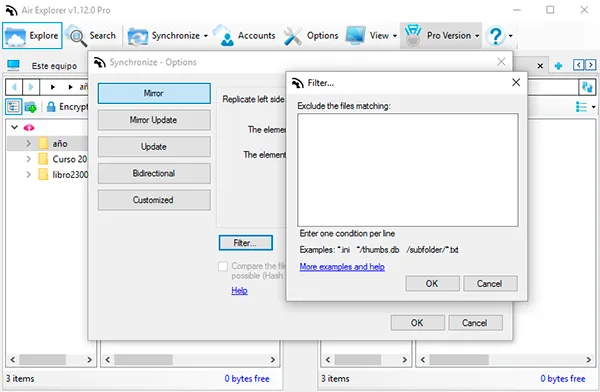Open the Help link in Synchronize Options
The height and width of the screenshot is (392, 600).
point(239,291)
